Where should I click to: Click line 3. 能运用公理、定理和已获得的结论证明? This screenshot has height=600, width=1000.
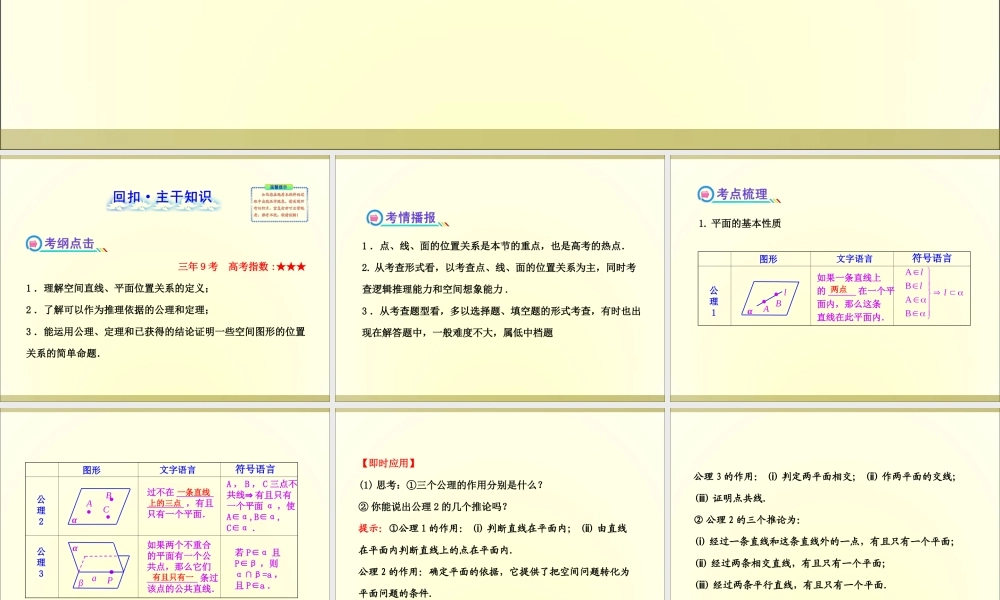click(x=166, y=332)
